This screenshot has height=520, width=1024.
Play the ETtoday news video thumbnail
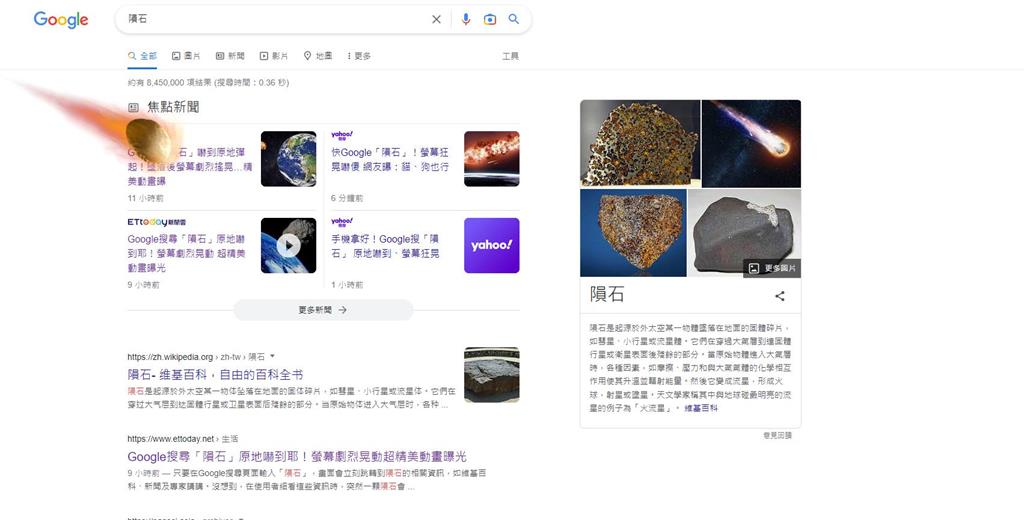pos(289,246)
